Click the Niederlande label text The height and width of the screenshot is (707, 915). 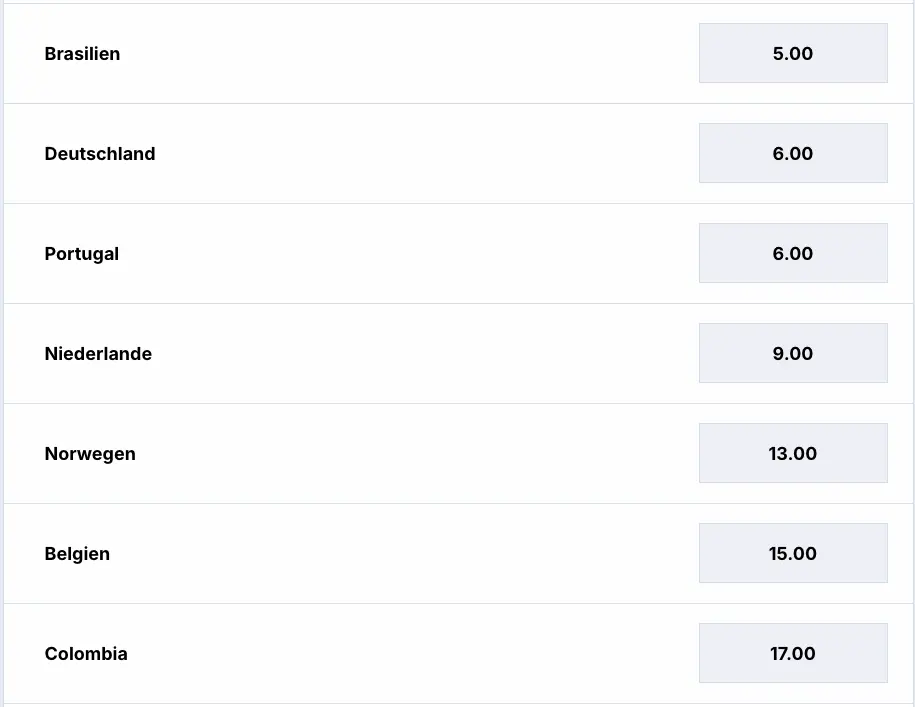pos(98,354)
